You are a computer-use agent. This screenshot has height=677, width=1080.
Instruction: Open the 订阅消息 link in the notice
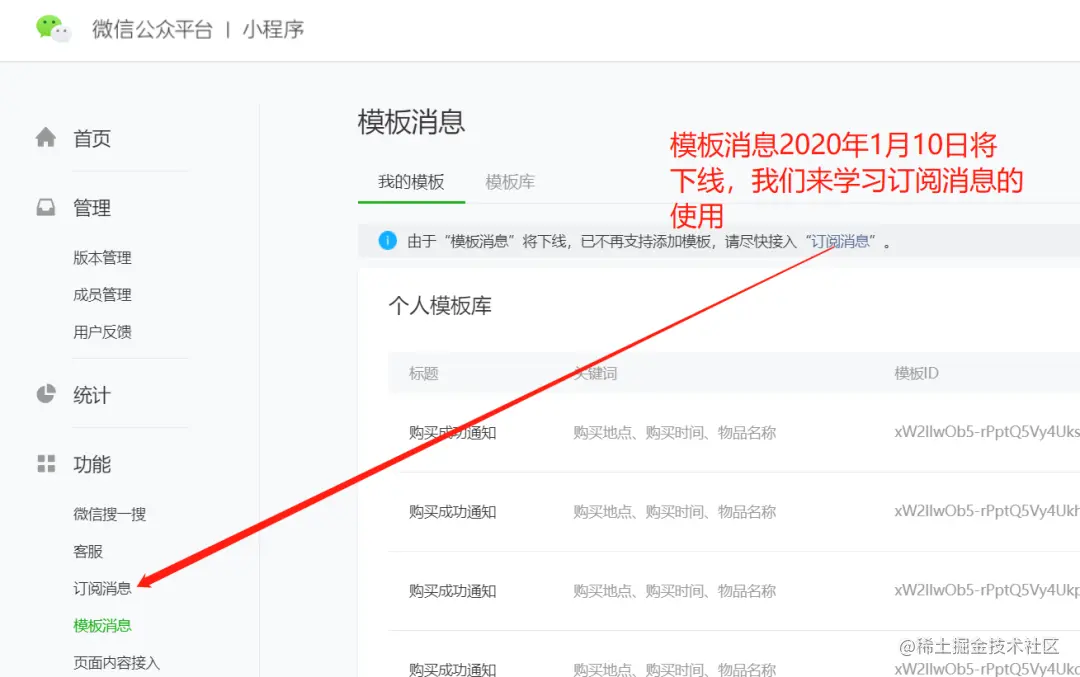tap(840, 240)
